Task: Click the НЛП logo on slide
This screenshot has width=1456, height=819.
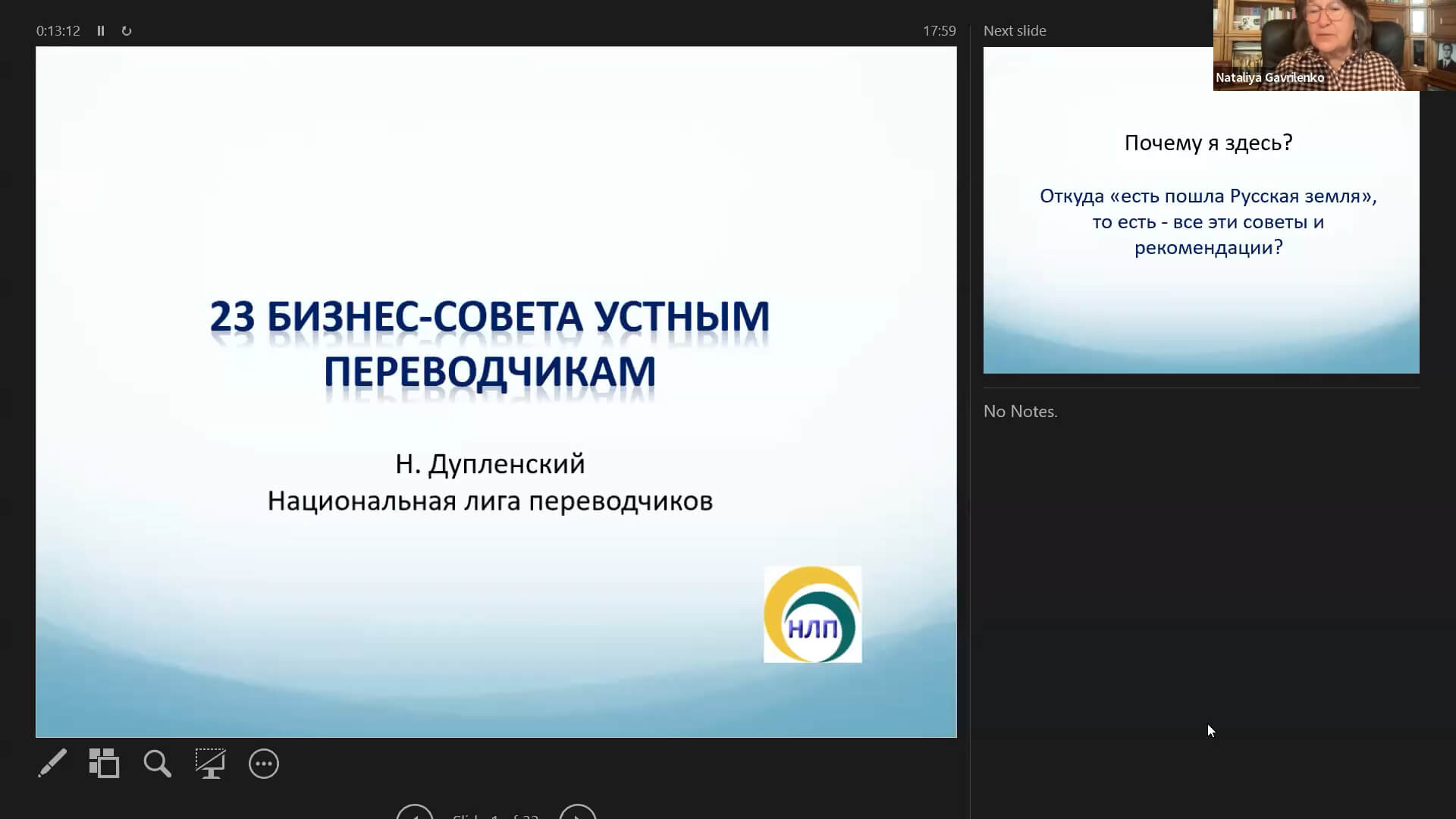Action: pyautogui.click(x=812, y=614)
